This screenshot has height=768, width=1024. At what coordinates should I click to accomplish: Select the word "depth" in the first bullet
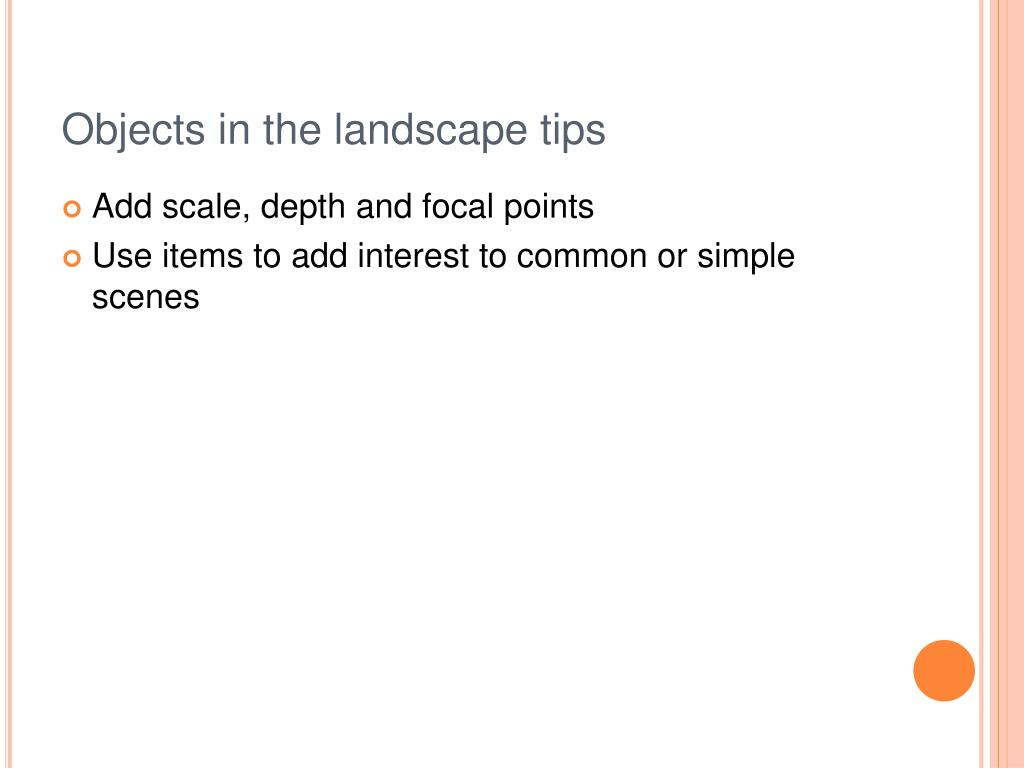pyautogui.click(x=303, y=208)
